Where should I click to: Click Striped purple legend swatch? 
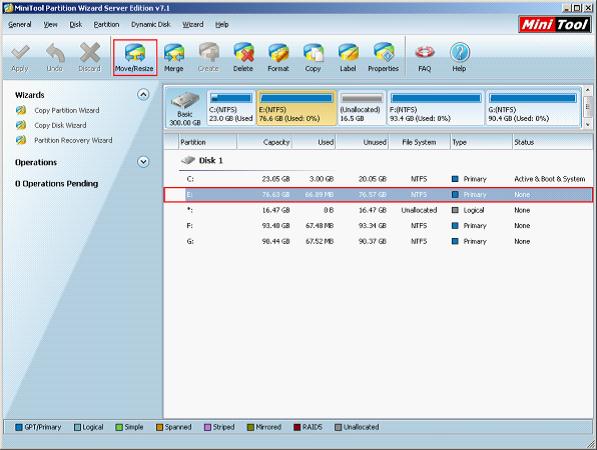pyautogui.click(x=208, y=427)
